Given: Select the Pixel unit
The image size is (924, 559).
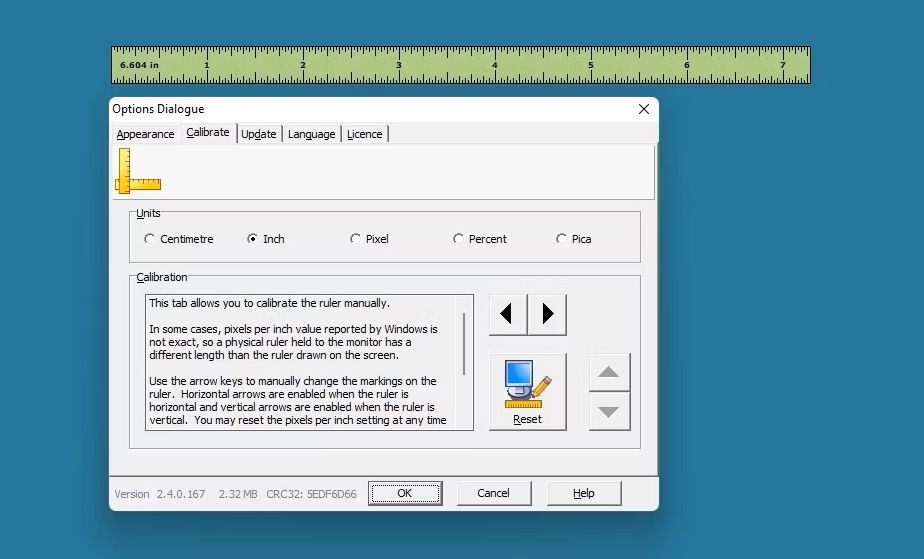Looking at the screenshot, I should (369, 239).
